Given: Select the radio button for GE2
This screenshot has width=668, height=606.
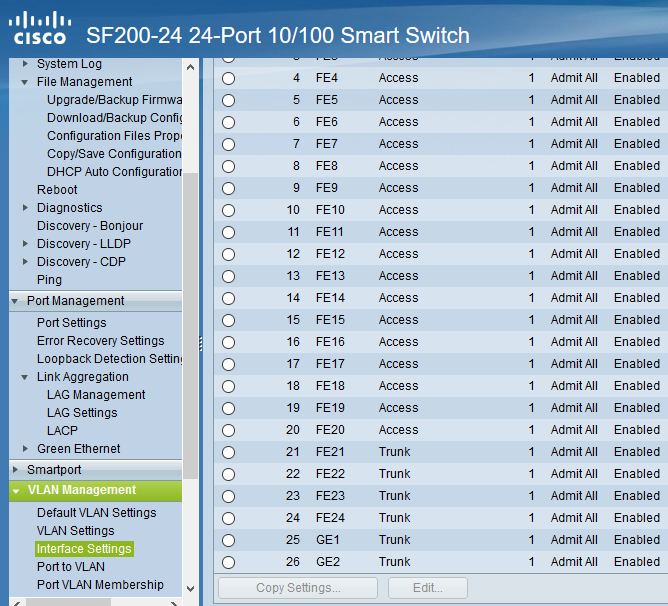Looking at the screenshot, I should tap(229, 563).
